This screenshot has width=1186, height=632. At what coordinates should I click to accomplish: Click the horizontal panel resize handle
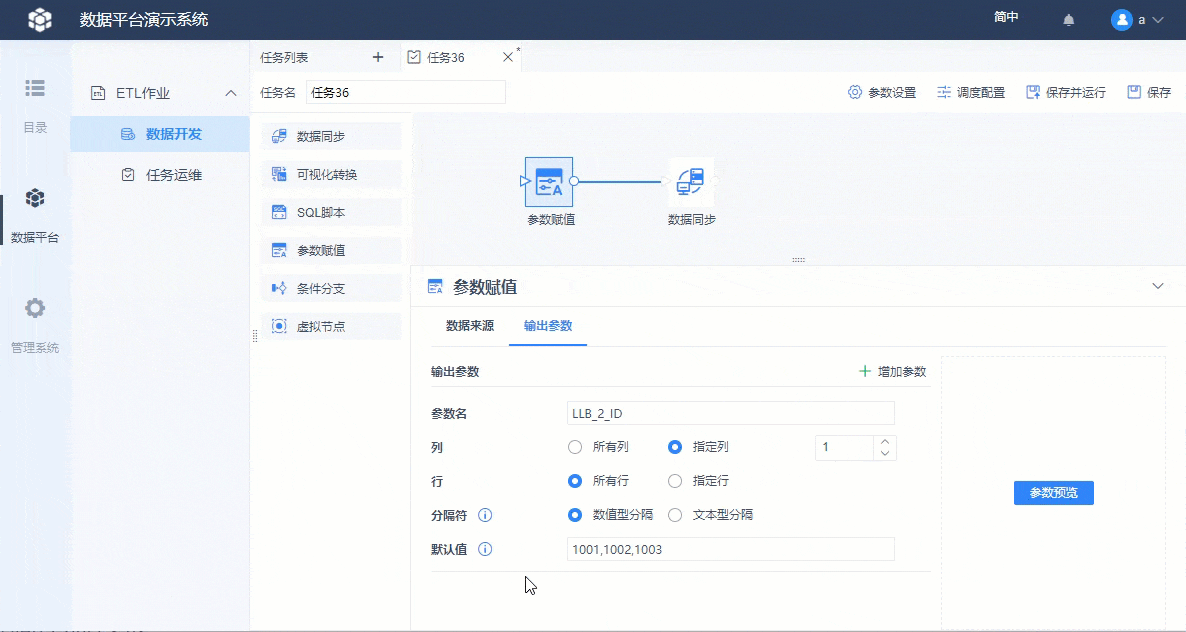point(798,259)
